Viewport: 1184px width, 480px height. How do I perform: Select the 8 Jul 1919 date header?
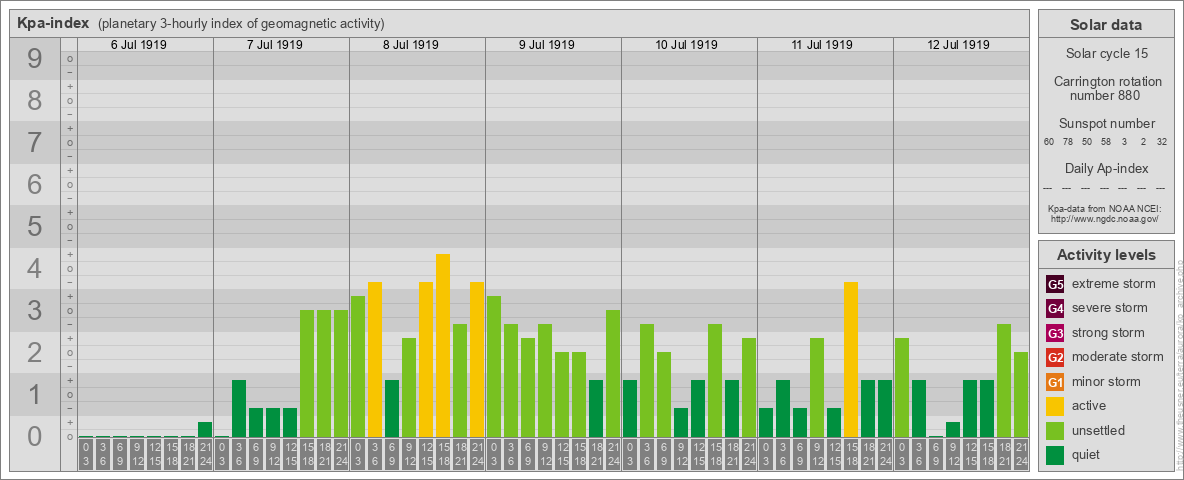click(x=410, y=45)
